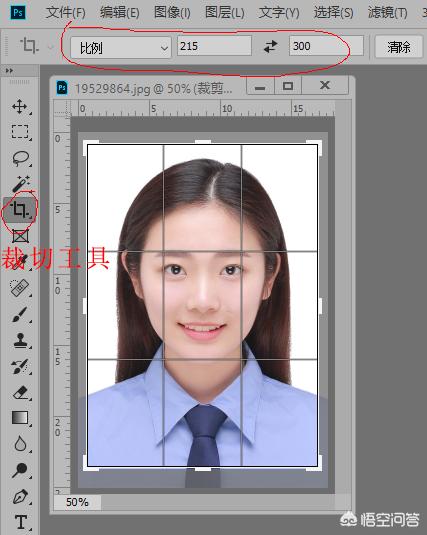Maximize the 19529864.jpg document window
The height and width of the screenshot is (535, 427).
(288, 86)
